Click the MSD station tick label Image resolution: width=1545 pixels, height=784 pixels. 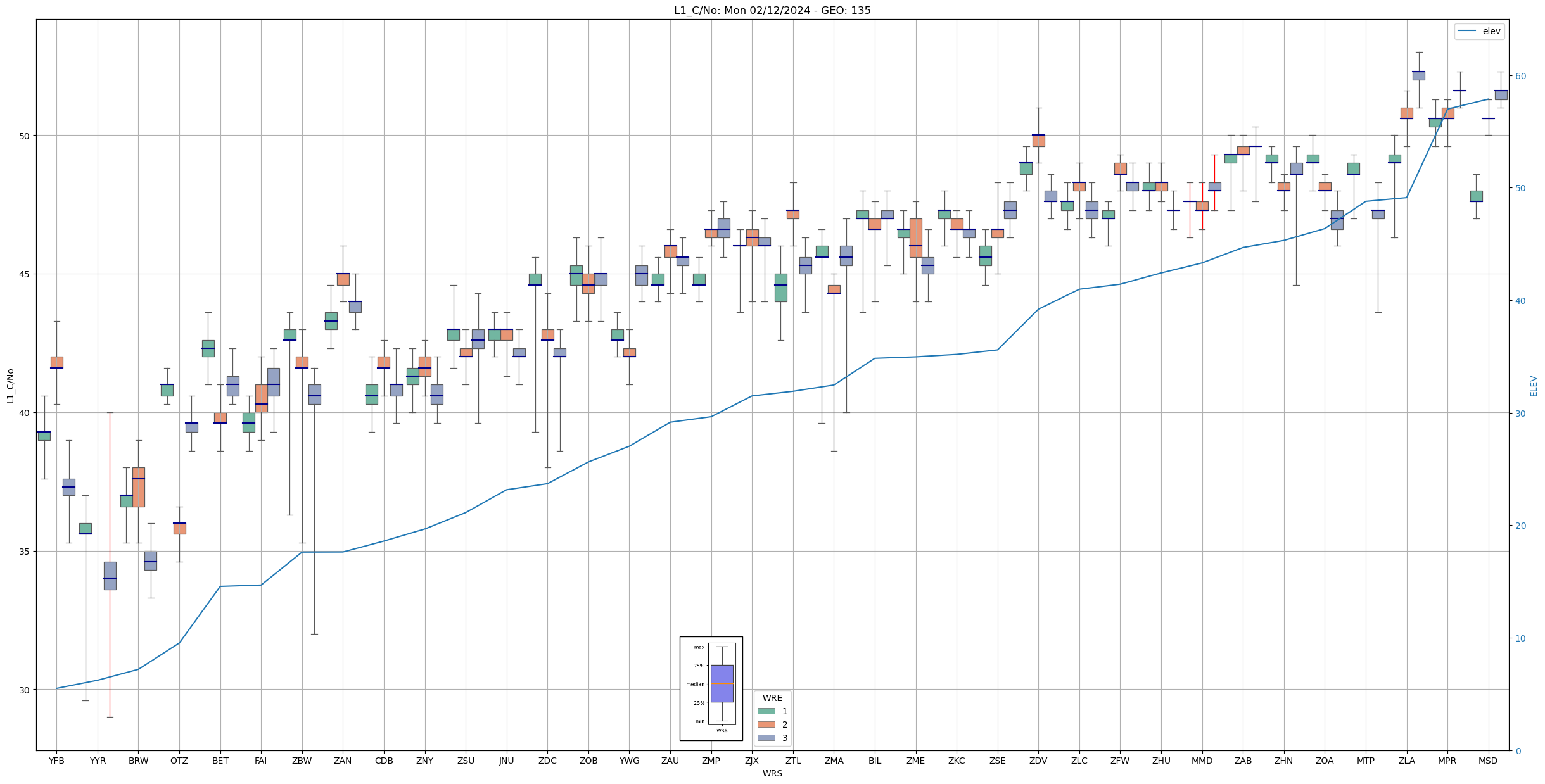click(1488, 761)
